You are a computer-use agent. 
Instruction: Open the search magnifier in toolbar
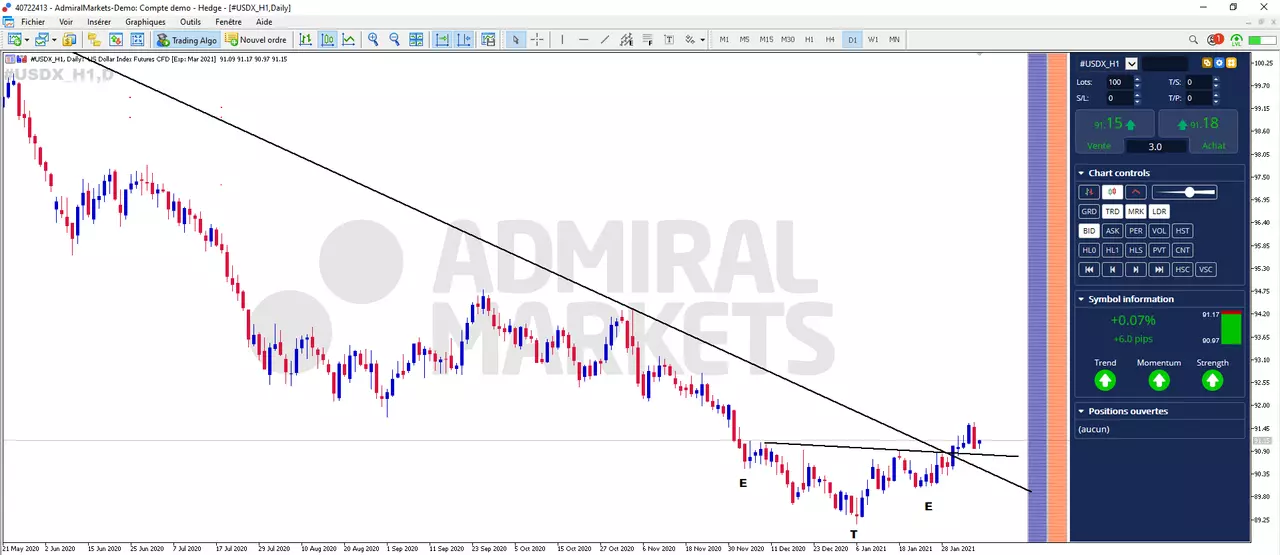tap(1193, 40)
